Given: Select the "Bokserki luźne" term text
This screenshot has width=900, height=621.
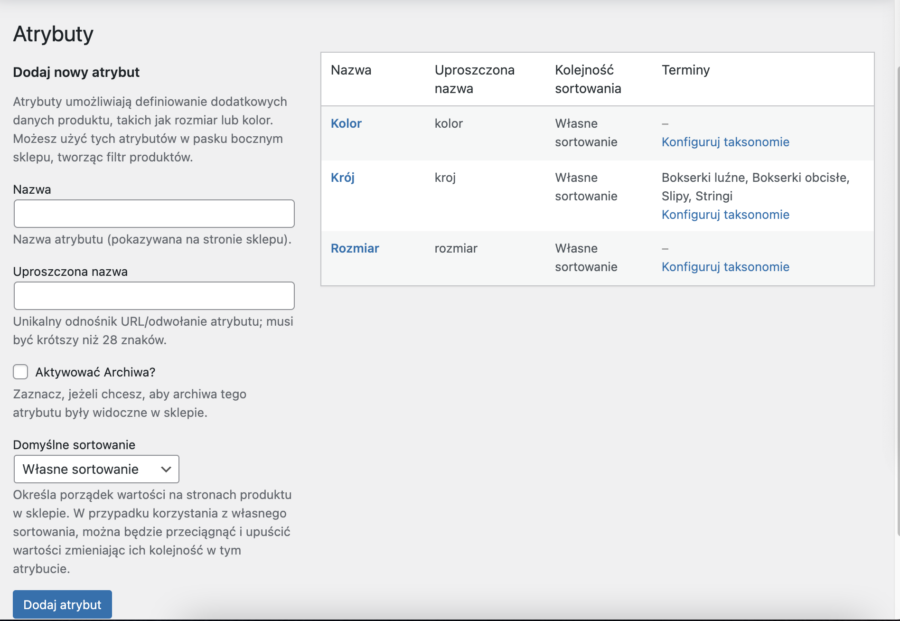Looking at the screenshot, I should pos(702,178).
